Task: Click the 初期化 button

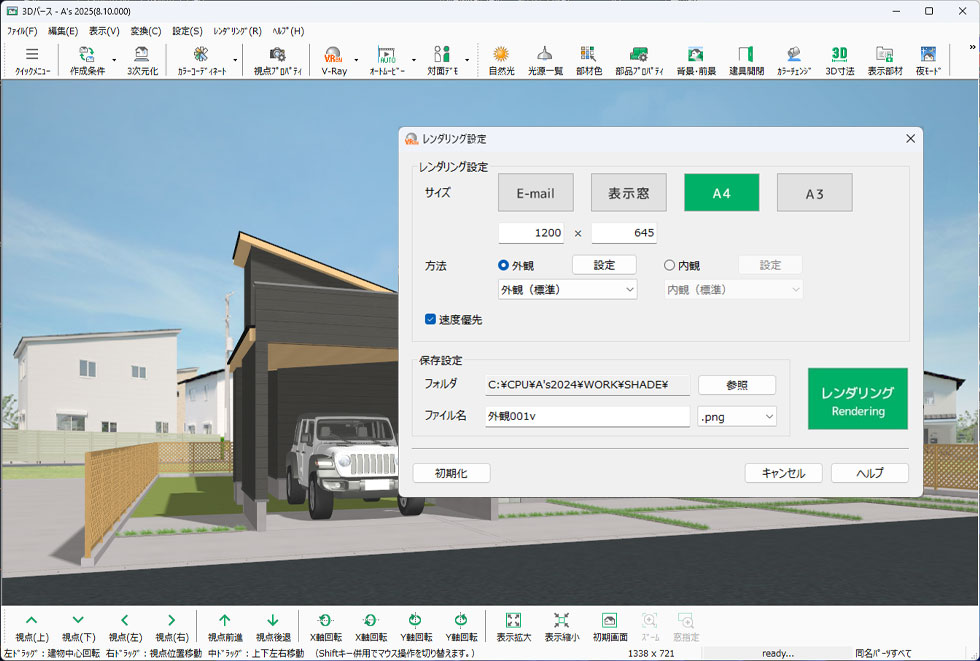Action: coord(451,473)
